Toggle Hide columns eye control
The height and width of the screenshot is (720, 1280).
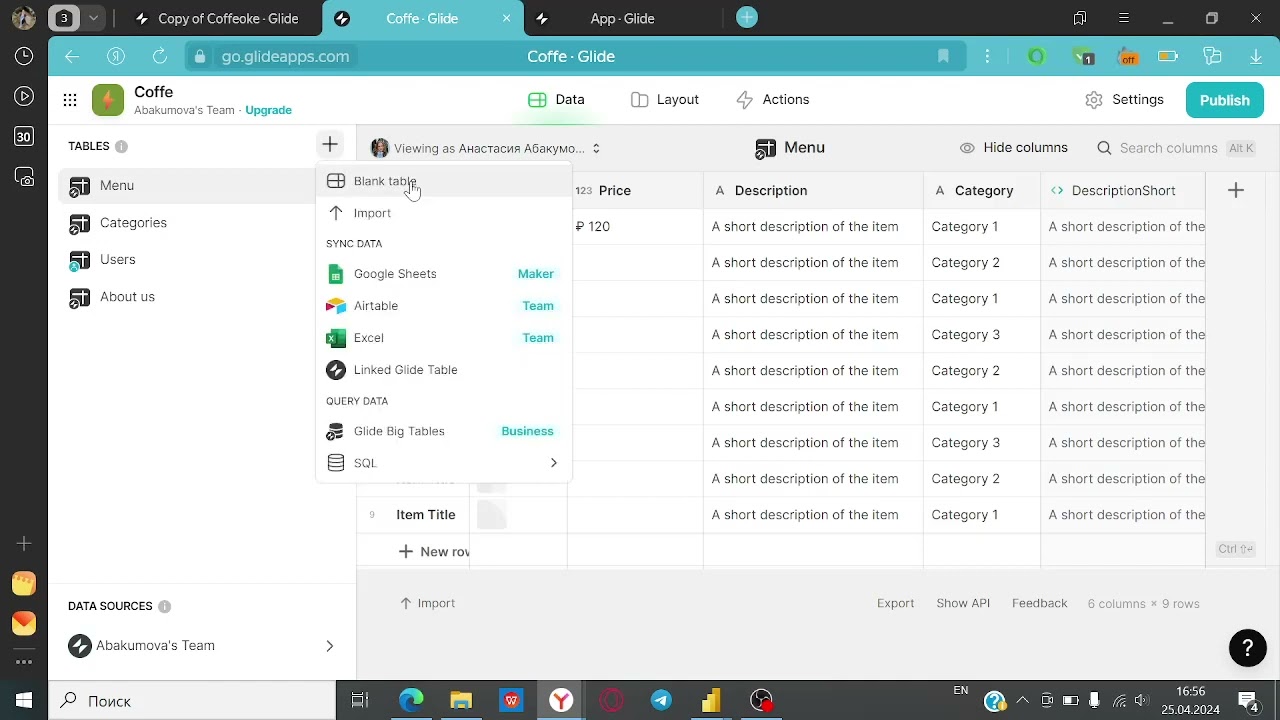point(1014,148)
